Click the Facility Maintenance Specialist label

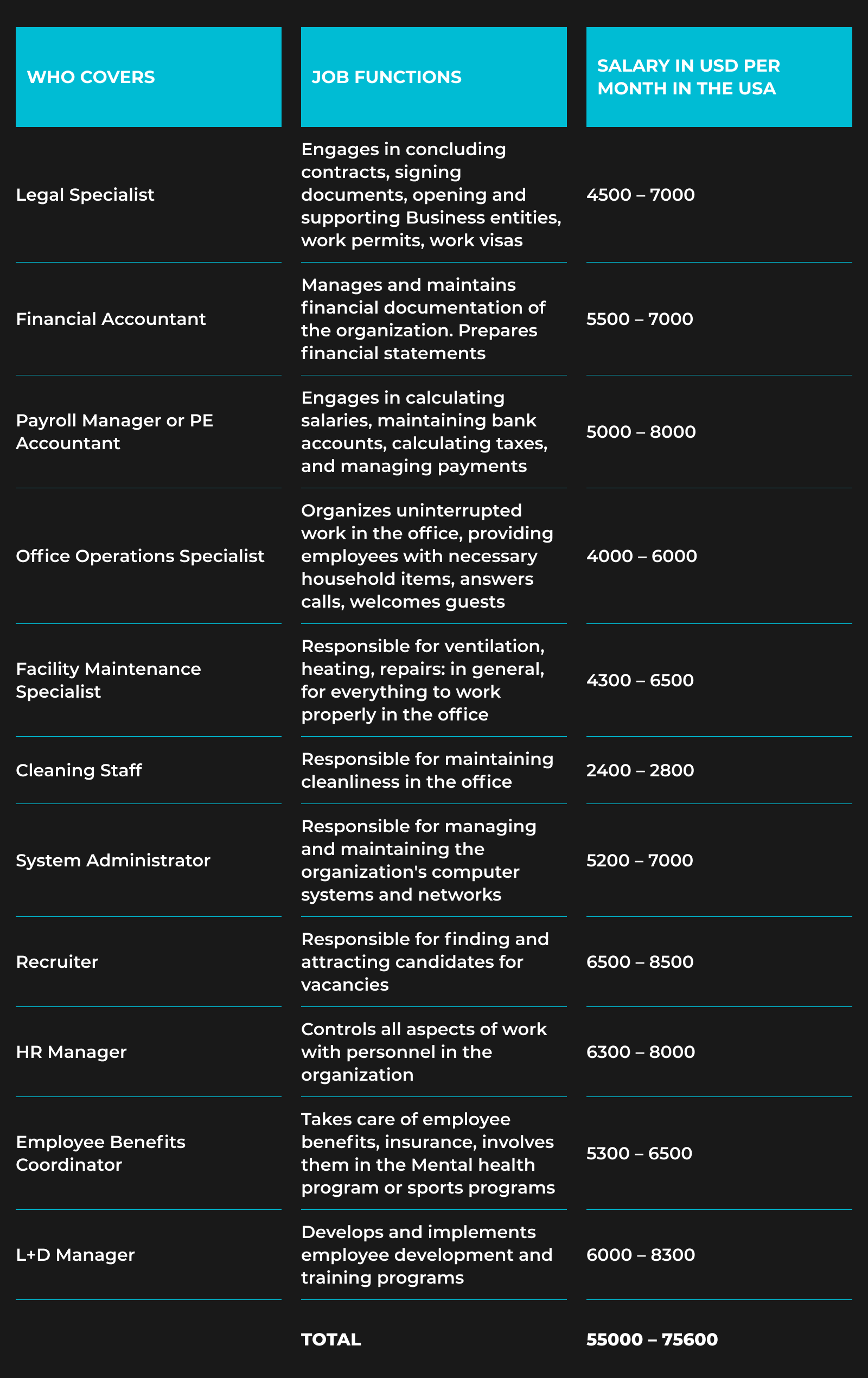coord(108,680)
